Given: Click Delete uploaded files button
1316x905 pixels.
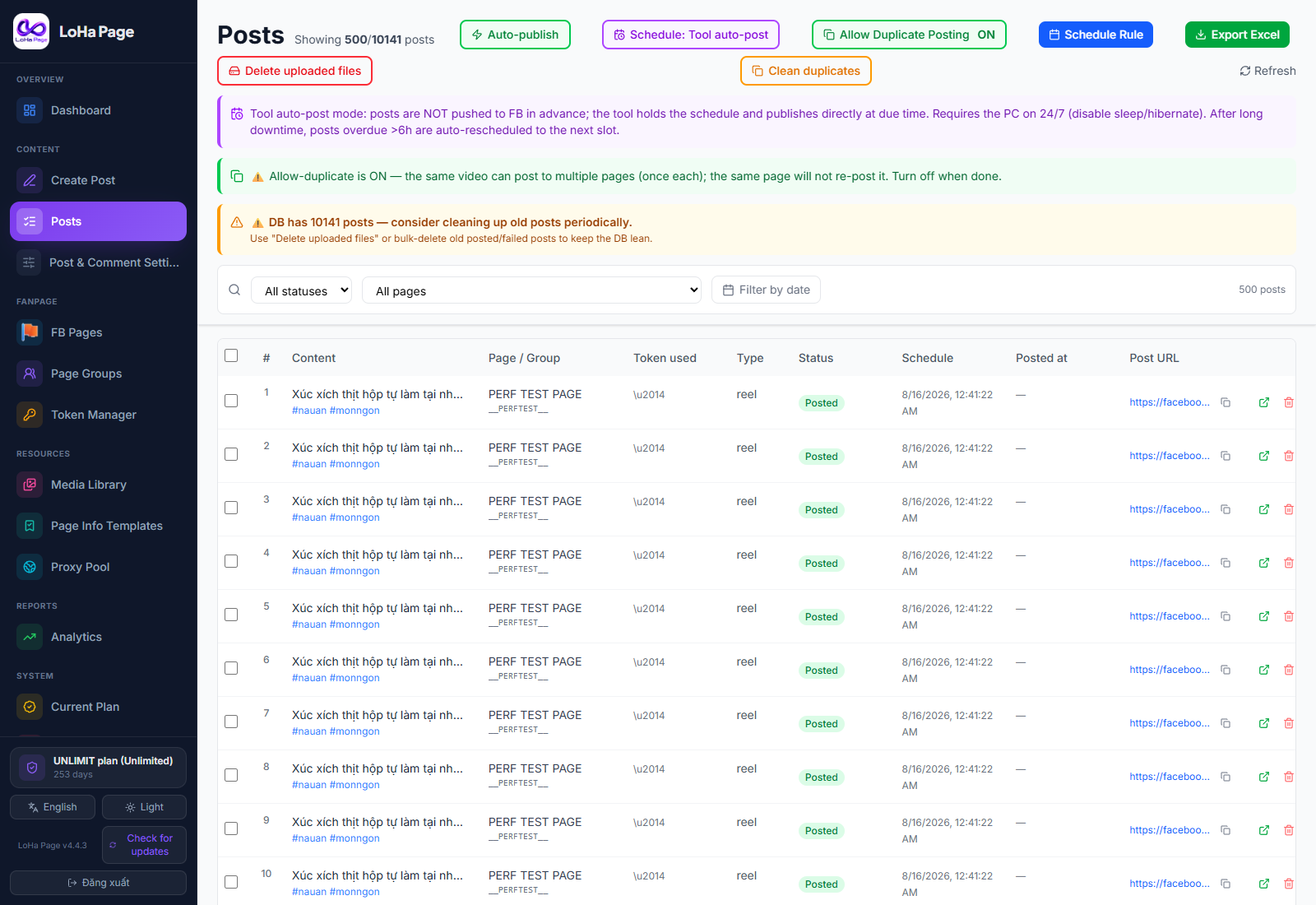Looking at the screenshot, I should 294,71.
